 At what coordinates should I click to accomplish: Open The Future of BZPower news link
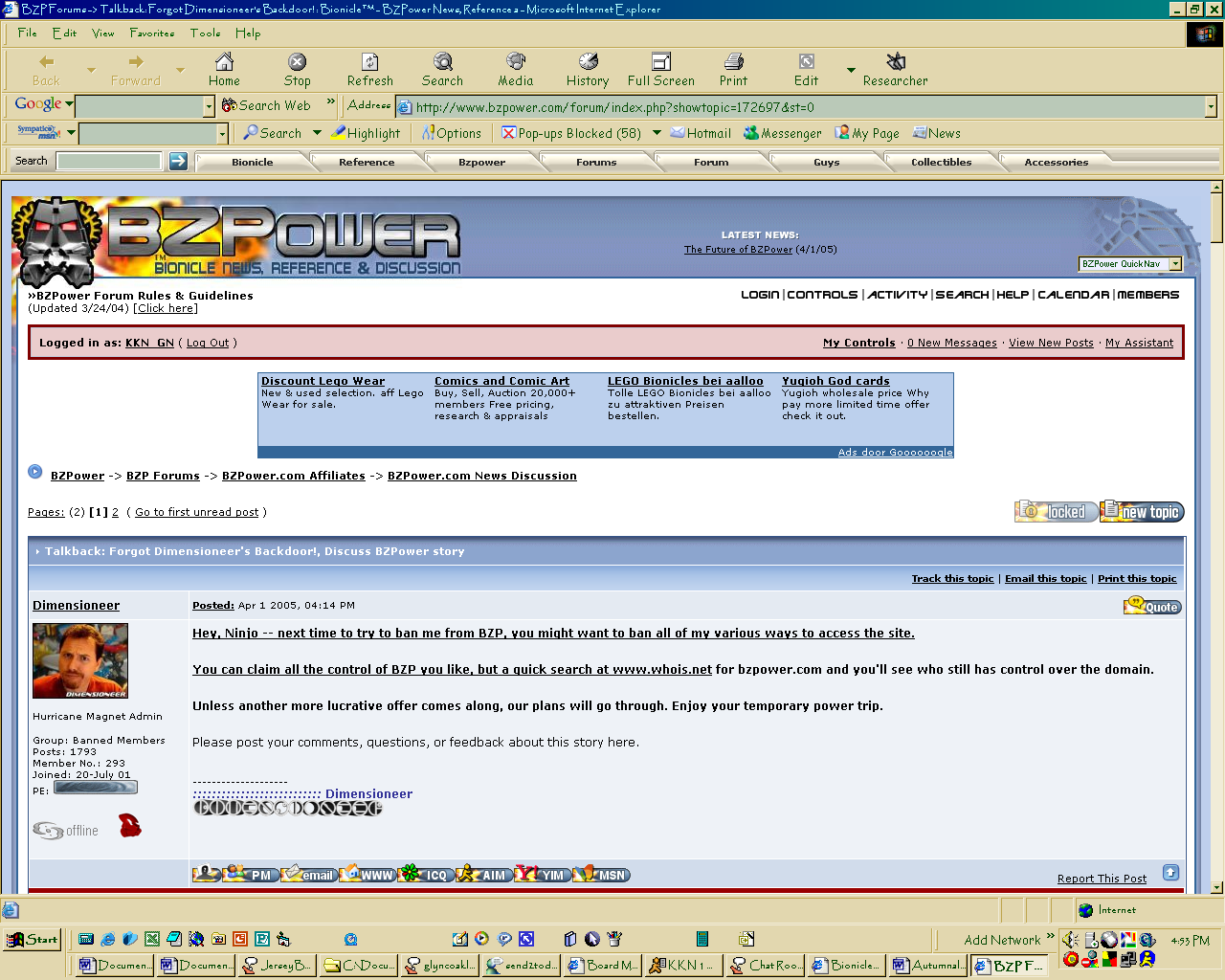point(738,249)
